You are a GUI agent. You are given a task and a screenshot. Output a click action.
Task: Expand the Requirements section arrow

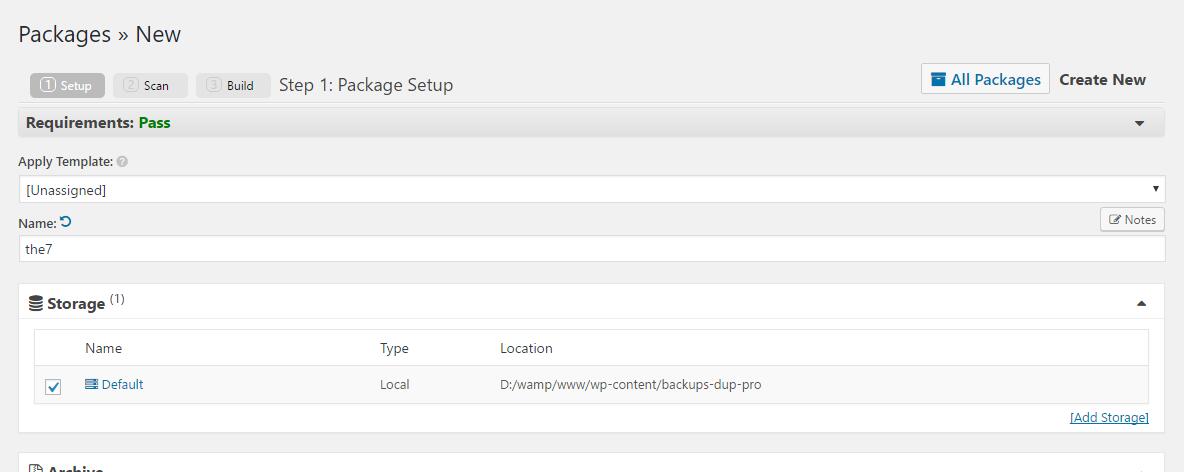click(1139, 123)
